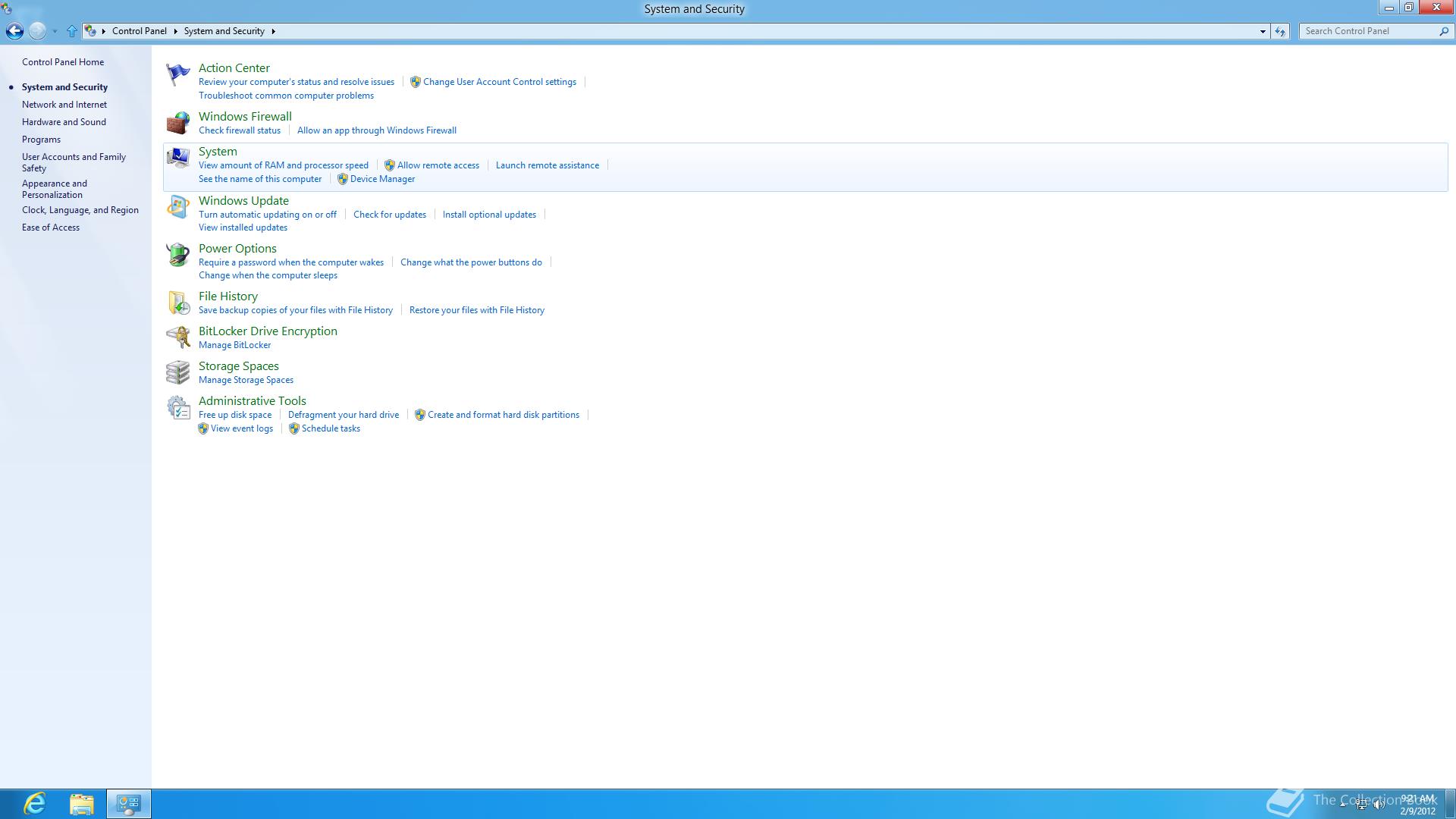Click the Storage Spaces drives icon
Image resolution: width=1456 pixels, height=819 pixels.
click(177, 372)
